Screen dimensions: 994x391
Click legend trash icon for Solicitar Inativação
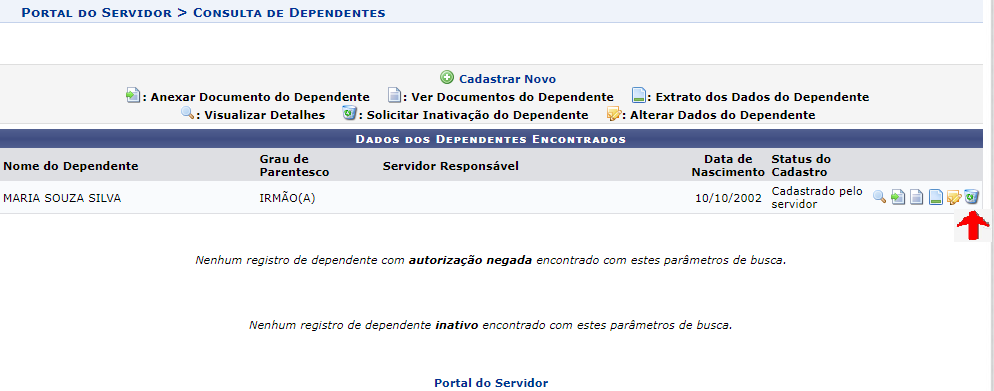point(349,114)
